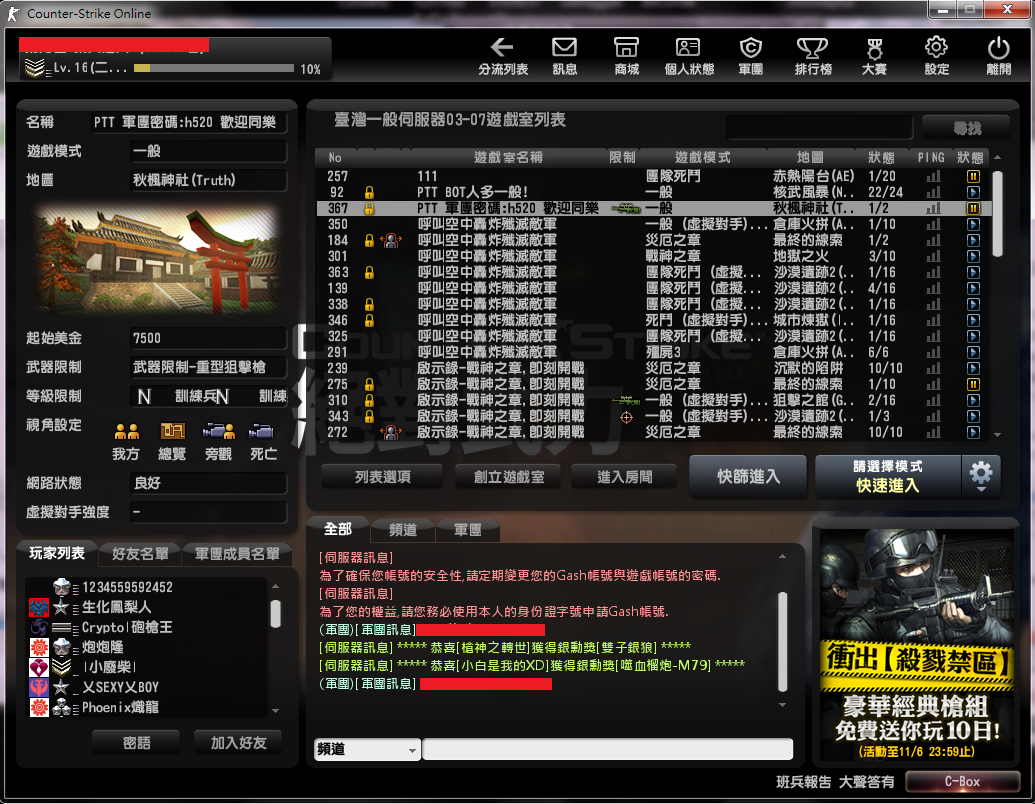Click play status icon for room 350
The image size is (1035, 804).
[973, 224]
